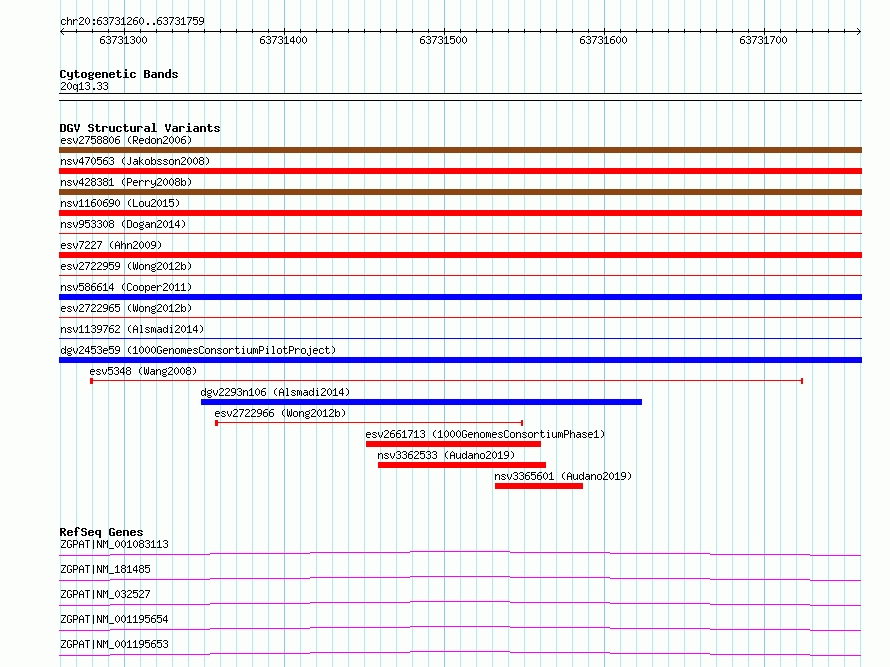Select the RefSeq Genes track title
Image resolution: width=890 pixels, height=667 pixels.
click(101, 532)
